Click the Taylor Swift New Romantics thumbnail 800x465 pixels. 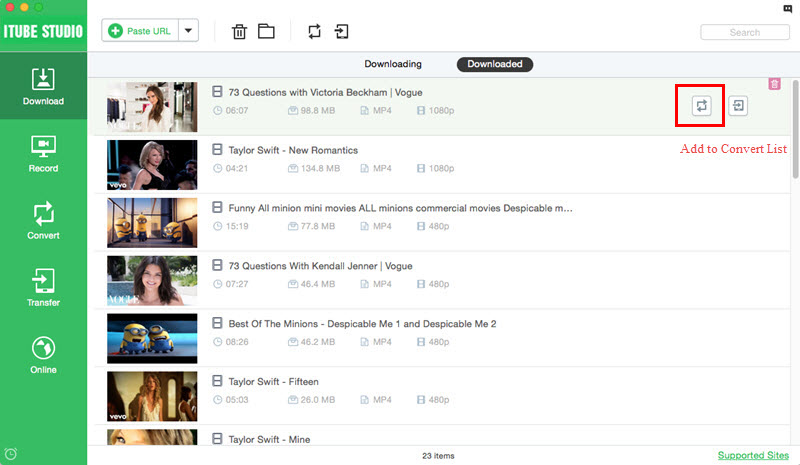[x=152, y=165]
